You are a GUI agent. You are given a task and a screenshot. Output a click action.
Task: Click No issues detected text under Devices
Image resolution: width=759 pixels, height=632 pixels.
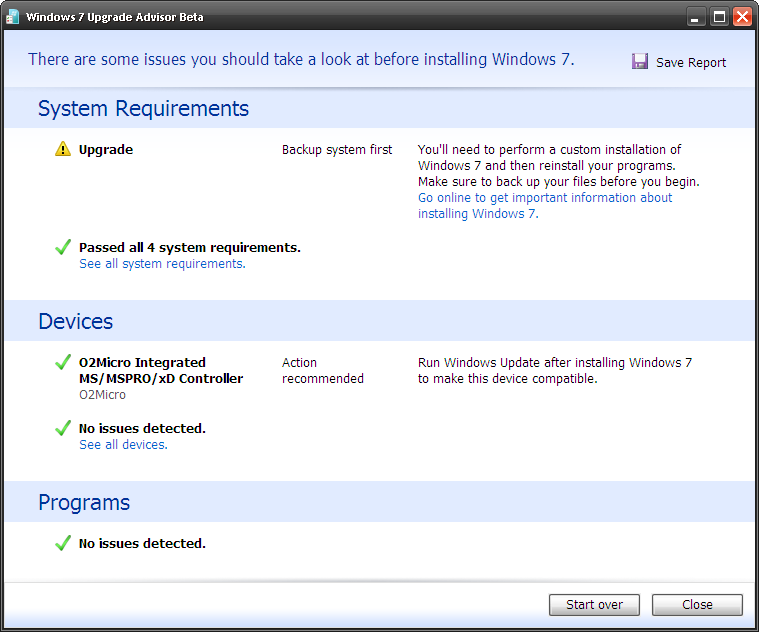click(142, 429)
